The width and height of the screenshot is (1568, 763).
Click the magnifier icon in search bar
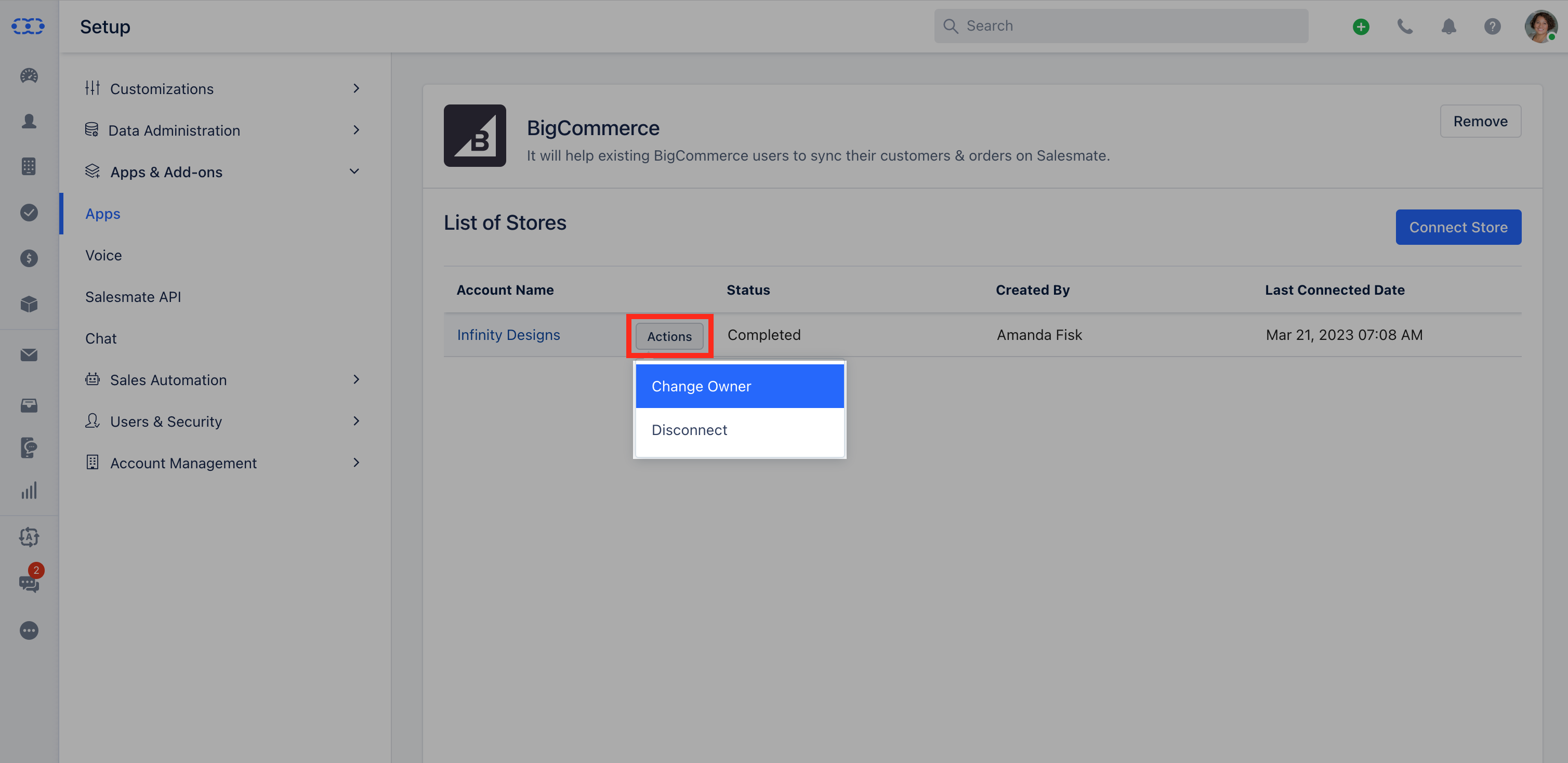point(951,26)
